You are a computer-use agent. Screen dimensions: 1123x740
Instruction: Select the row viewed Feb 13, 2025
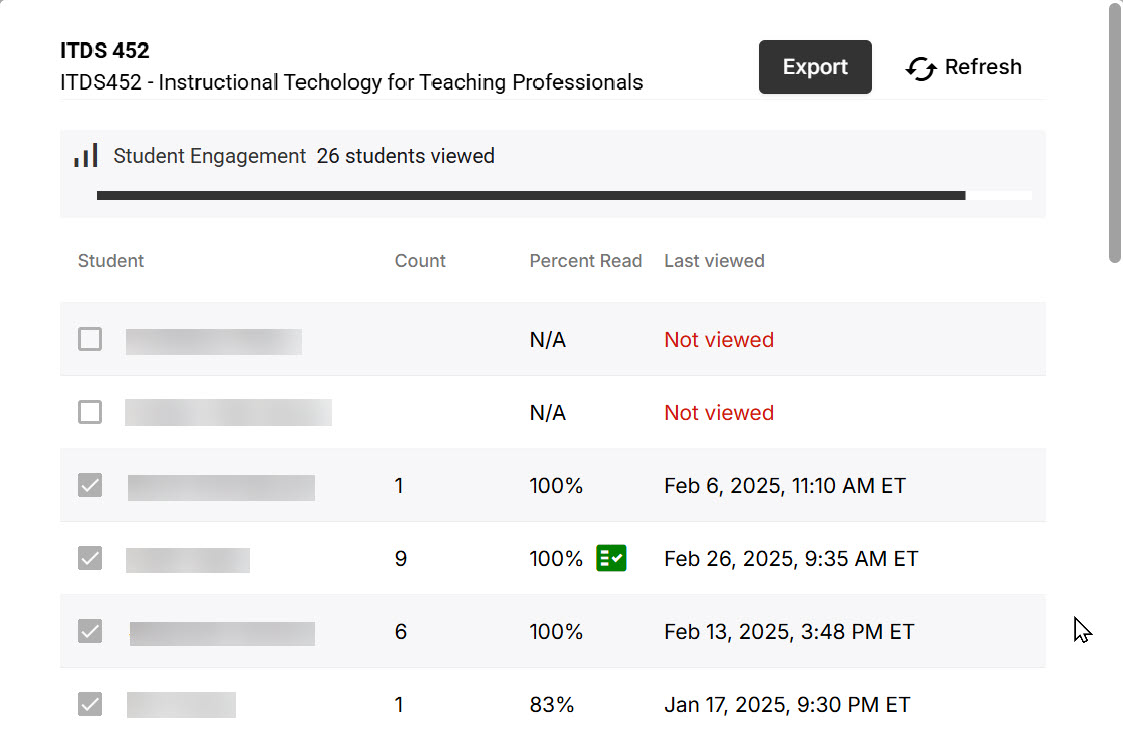pos(550,631)
